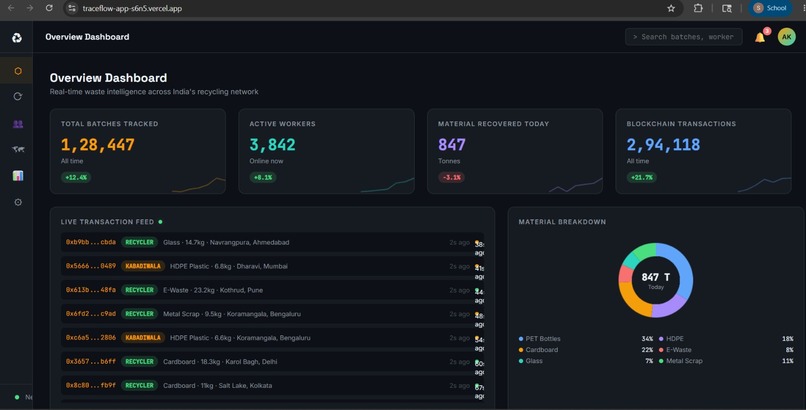
Task: Open transaction hash 0x8c80...fb9f
Action: pyautogui.click(x=90, y=385)
